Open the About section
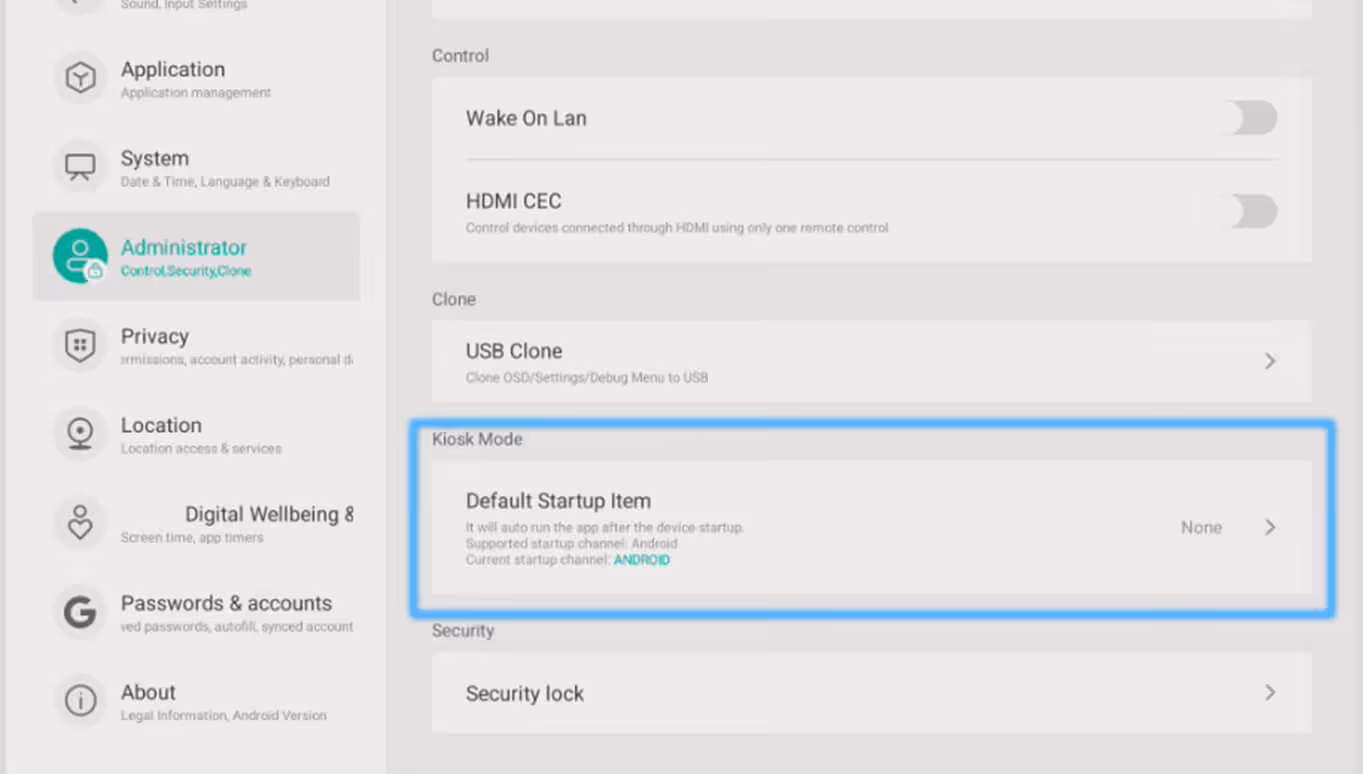 196,701
